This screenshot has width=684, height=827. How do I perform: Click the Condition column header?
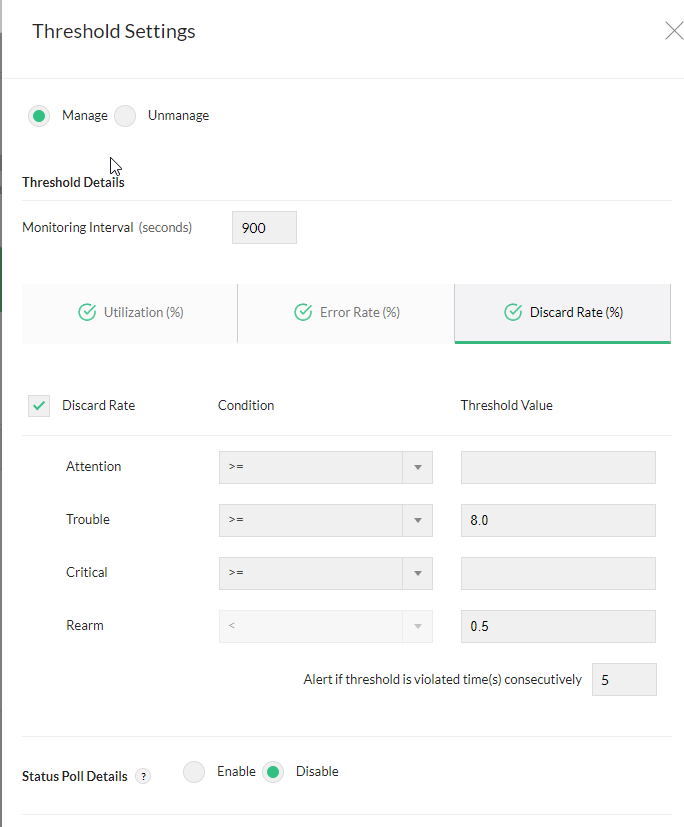point(246,406)
